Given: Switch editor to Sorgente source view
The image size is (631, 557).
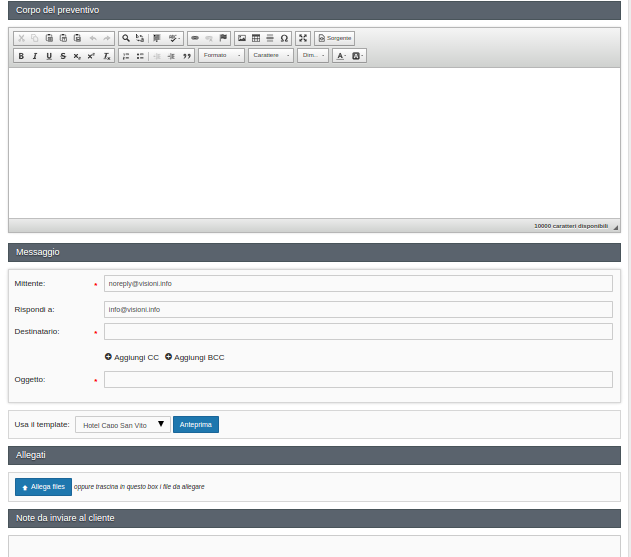Looking at the screenshot, I should click(x=335, y=38).
